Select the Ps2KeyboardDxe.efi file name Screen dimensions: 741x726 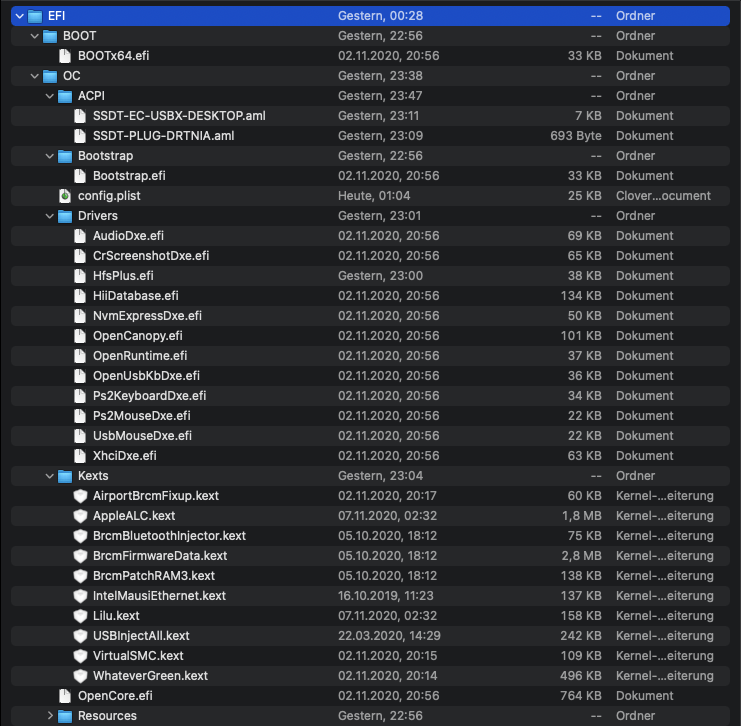[149, 396]
